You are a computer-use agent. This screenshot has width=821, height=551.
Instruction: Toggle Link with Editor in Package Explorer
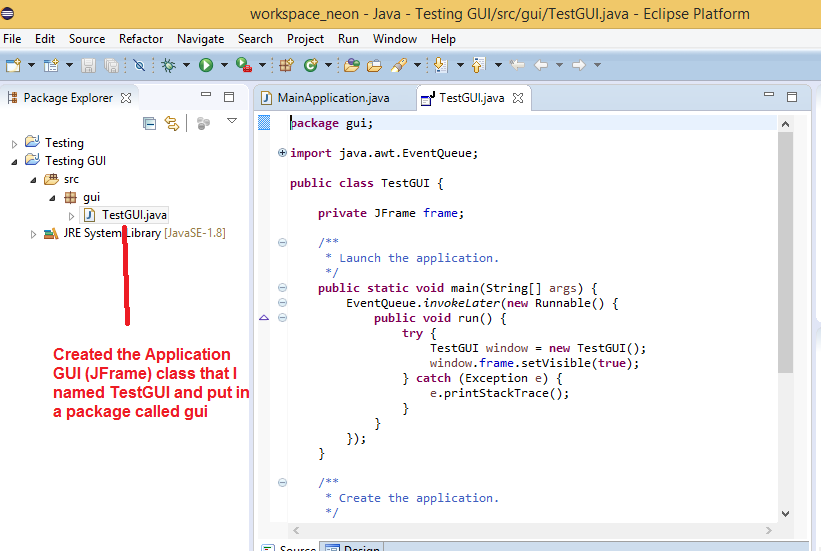[x=172, y=123]
